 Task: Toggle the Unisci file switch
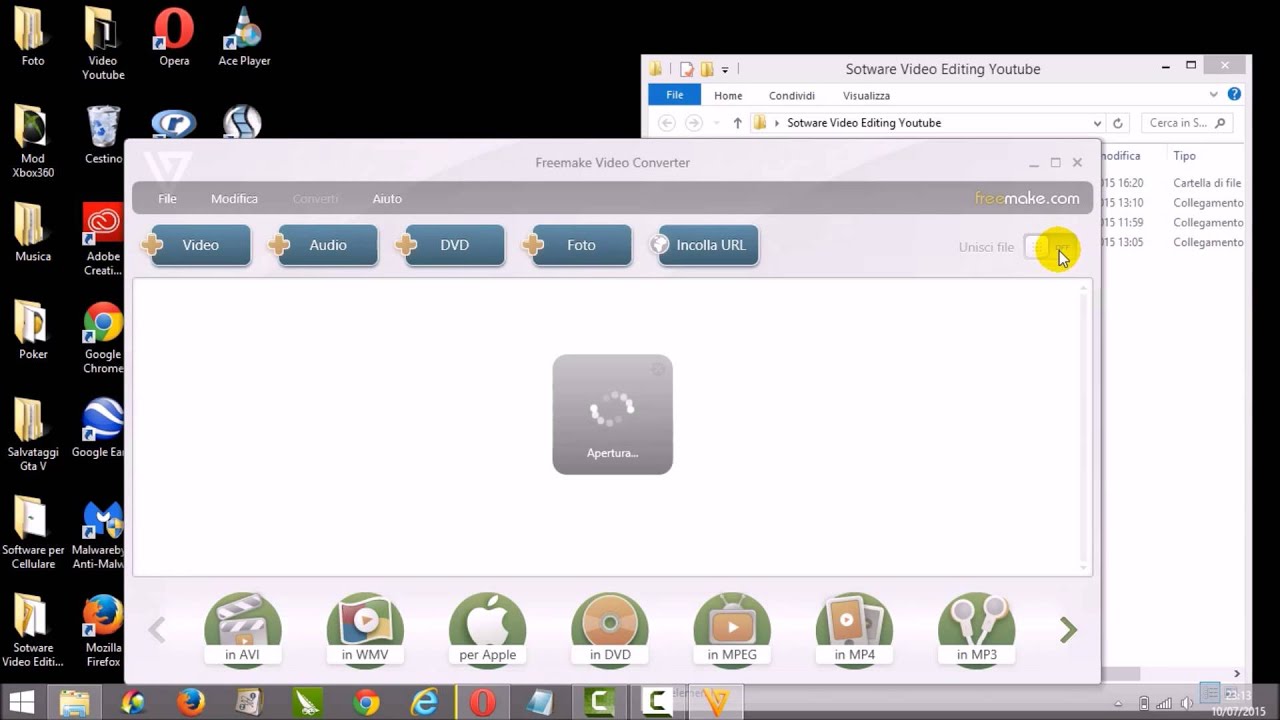click(1051, 247)
